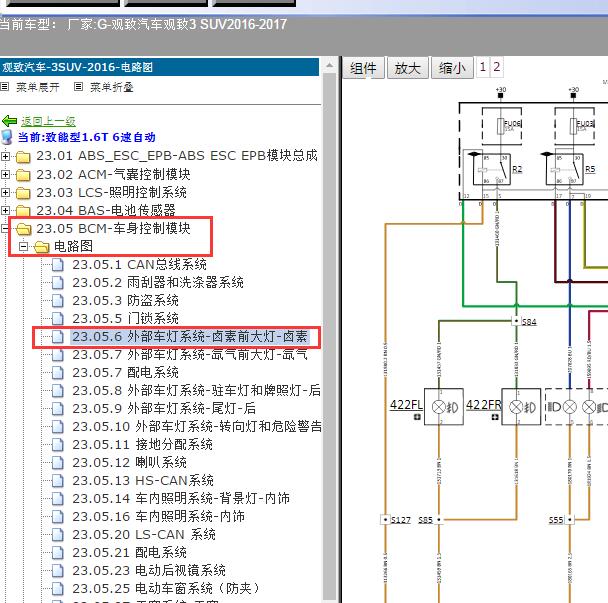The height and width of the screenshot is (603, 608).
Task: Expand the 23.03 LCS照明控制系统 node
Action: click(5, 193)
